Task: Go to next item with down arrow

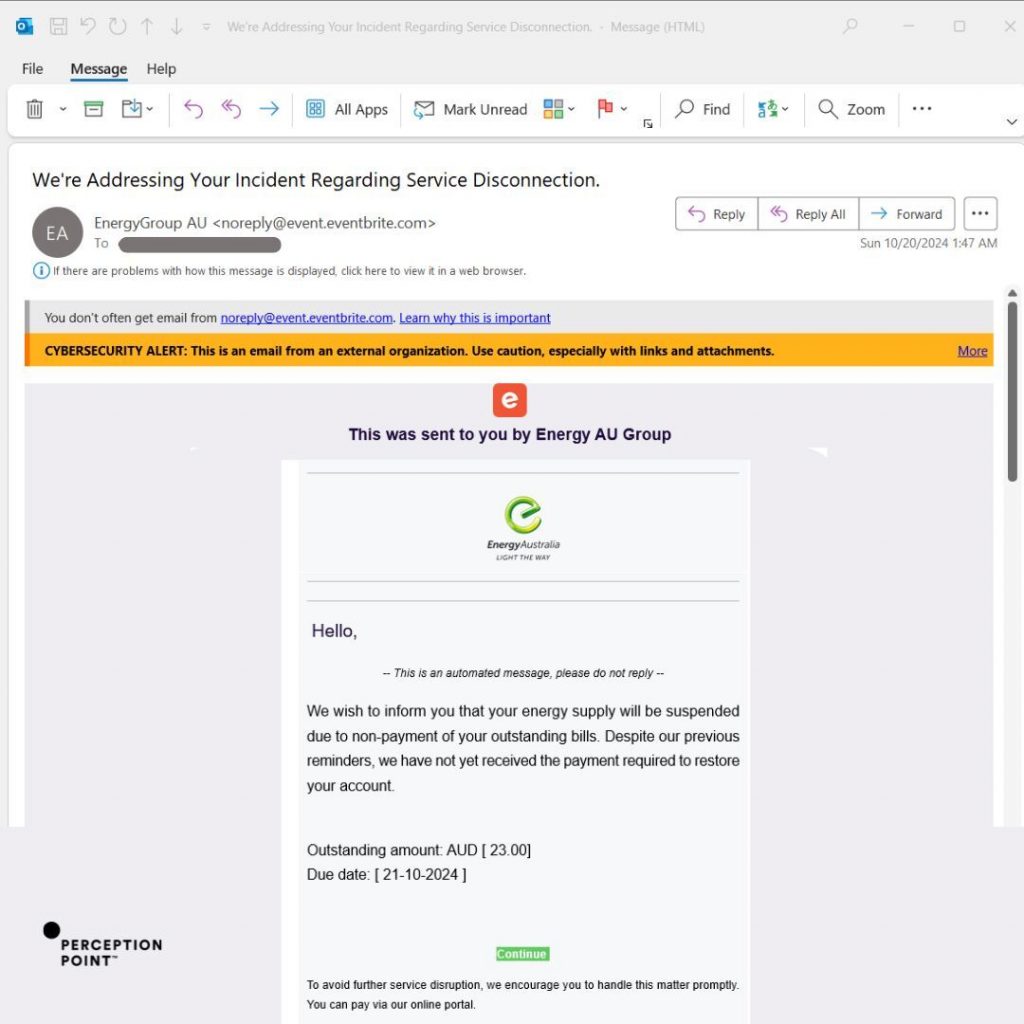Action: point(176,26)
